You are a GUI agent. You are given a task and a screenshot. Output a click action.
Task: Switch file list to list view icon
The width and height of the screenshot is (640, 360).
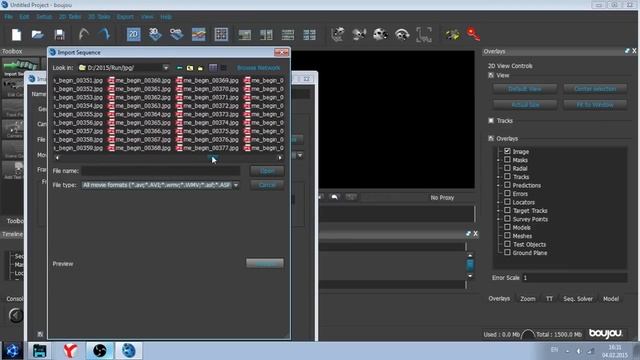213,68
